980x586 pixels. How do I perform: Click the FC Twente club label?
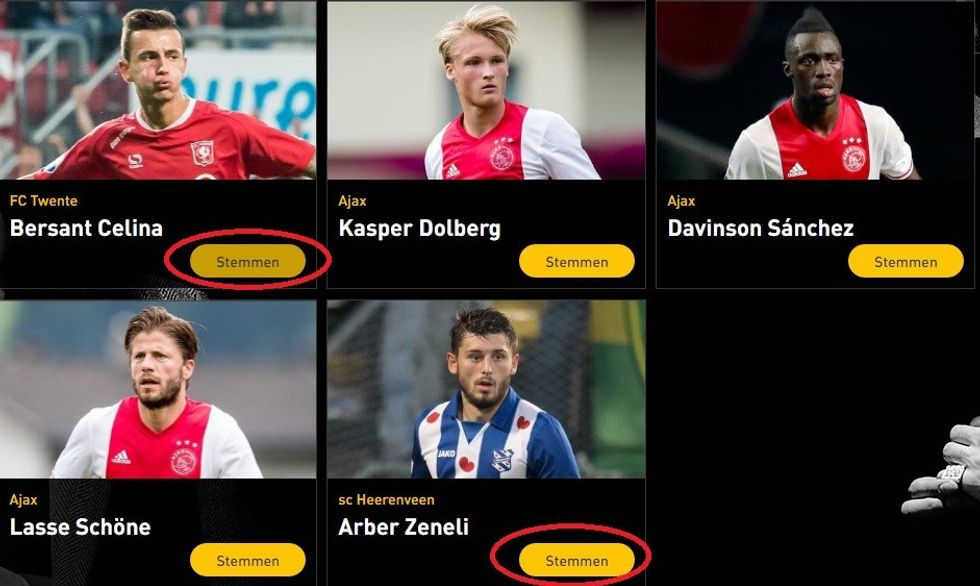[44, 201]
